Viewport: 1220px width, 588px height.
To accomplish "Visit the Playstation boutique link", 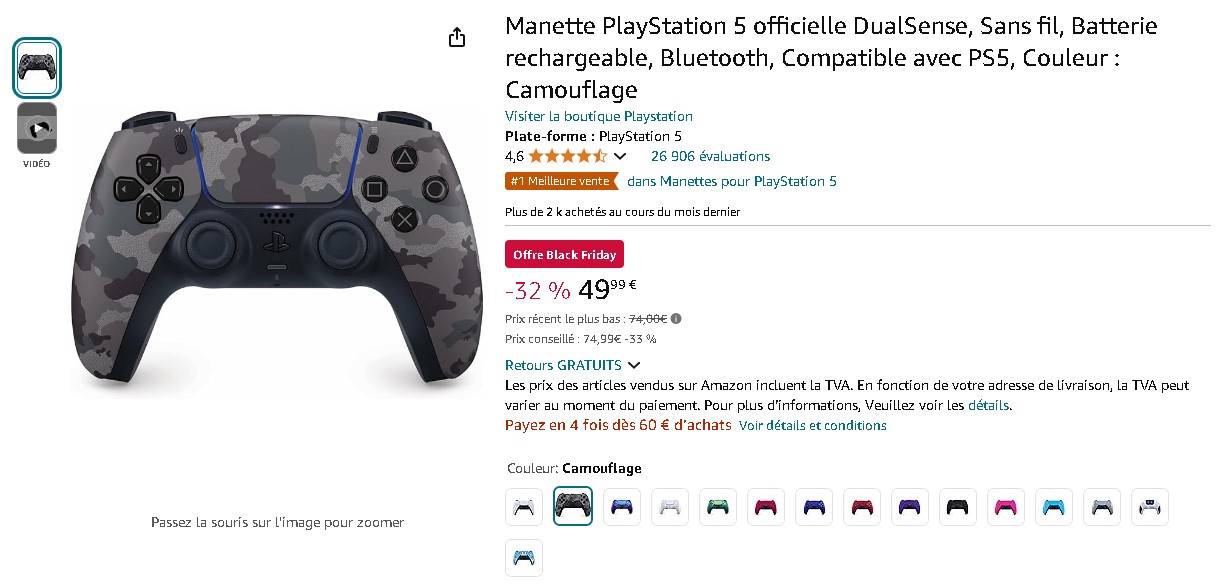I will pos(598,117).
